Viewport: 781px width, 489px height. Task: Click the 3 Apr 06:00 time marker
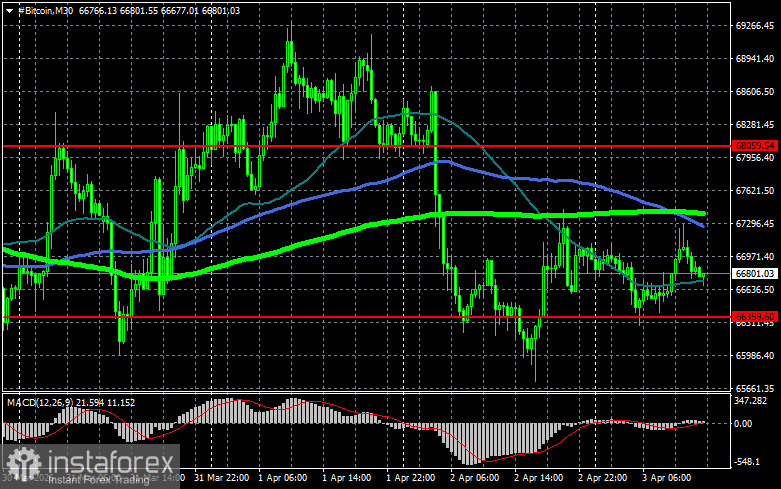click(666, 478)
